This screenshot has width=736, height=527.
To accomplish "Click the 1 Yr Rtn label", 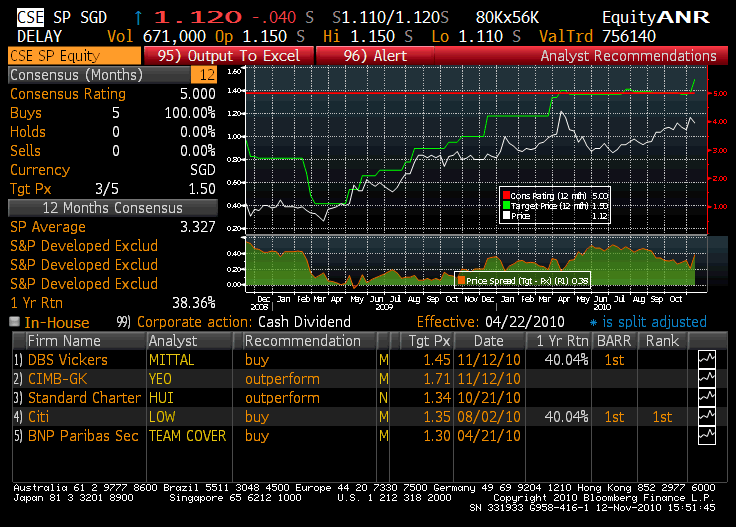I will point(37,303).
